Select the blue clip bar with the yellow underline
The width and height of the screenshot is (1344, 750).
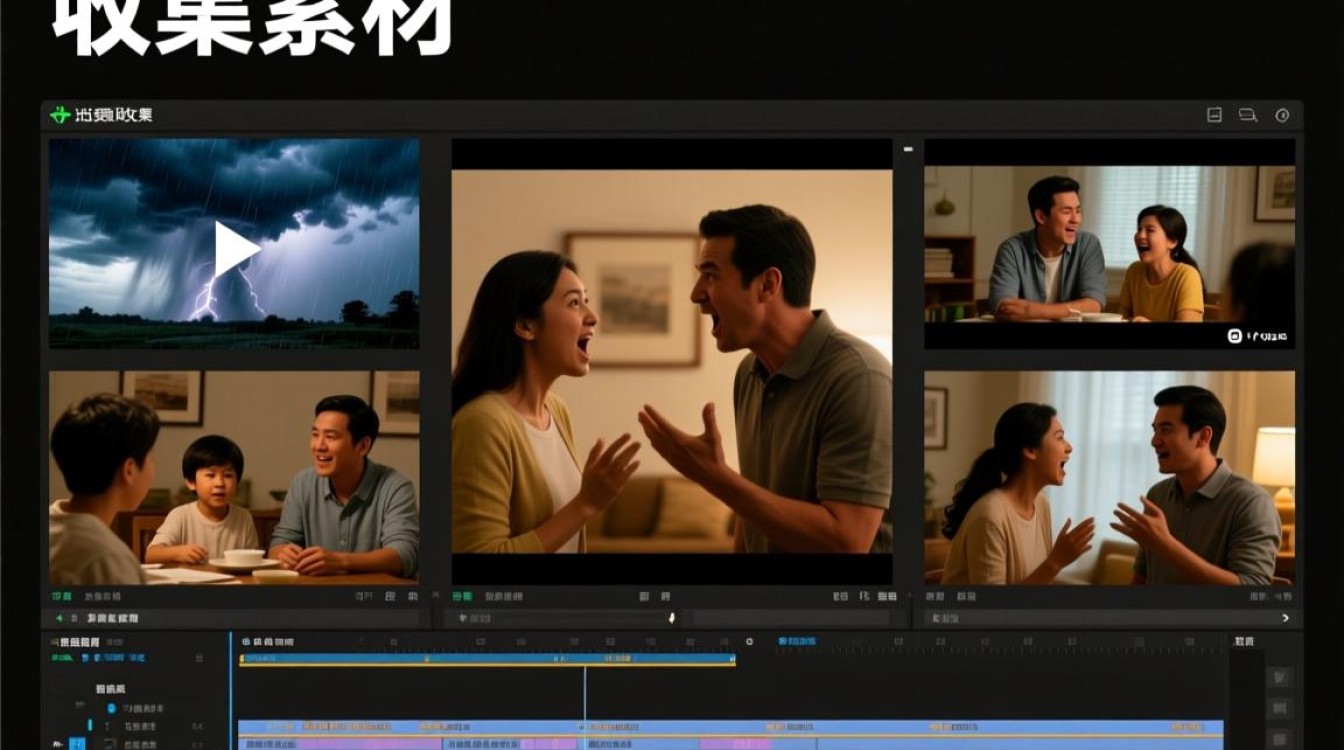click(487, 659)
